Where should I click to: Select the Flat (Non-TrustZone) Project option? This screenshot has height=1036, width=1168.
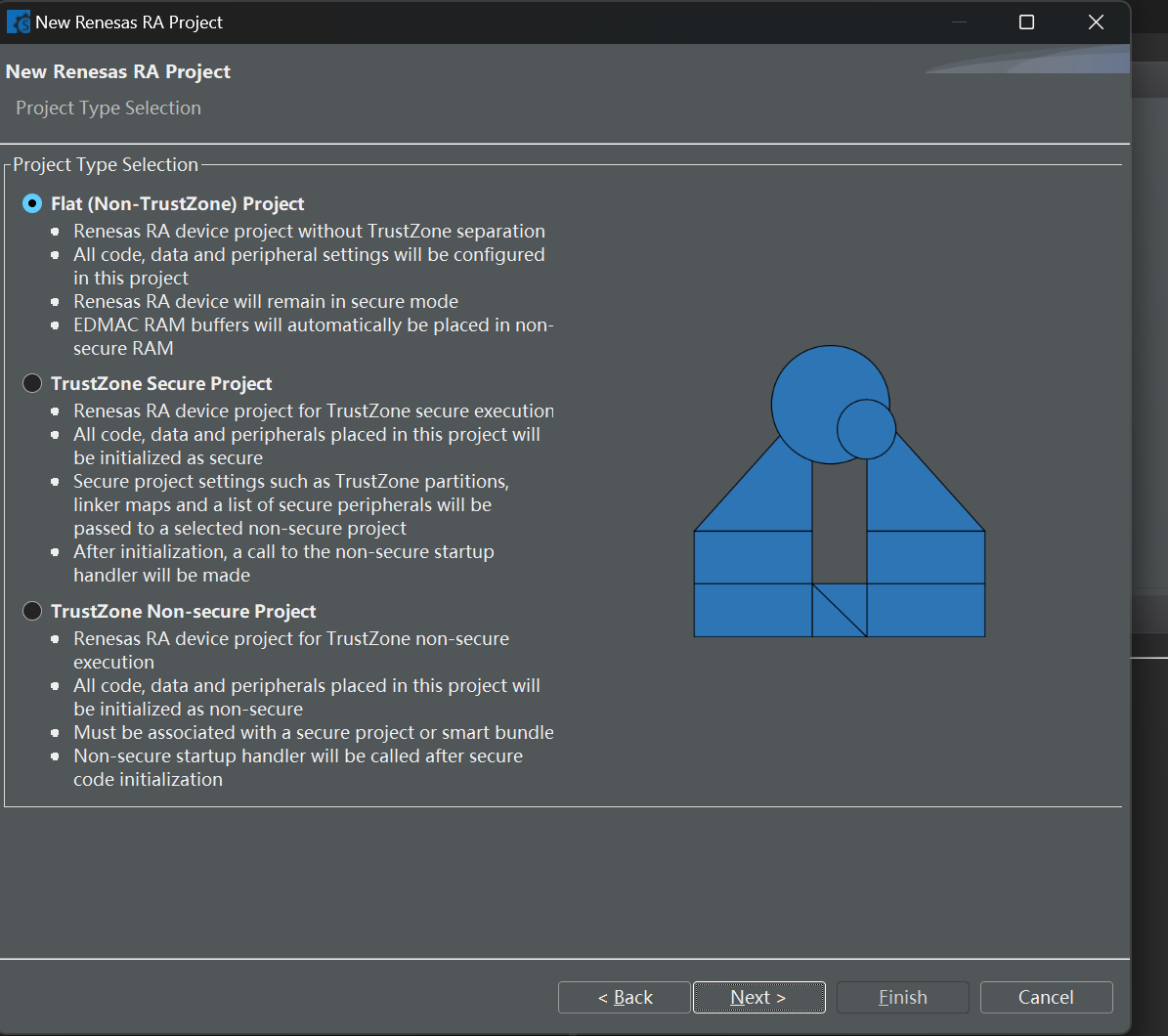32,203
